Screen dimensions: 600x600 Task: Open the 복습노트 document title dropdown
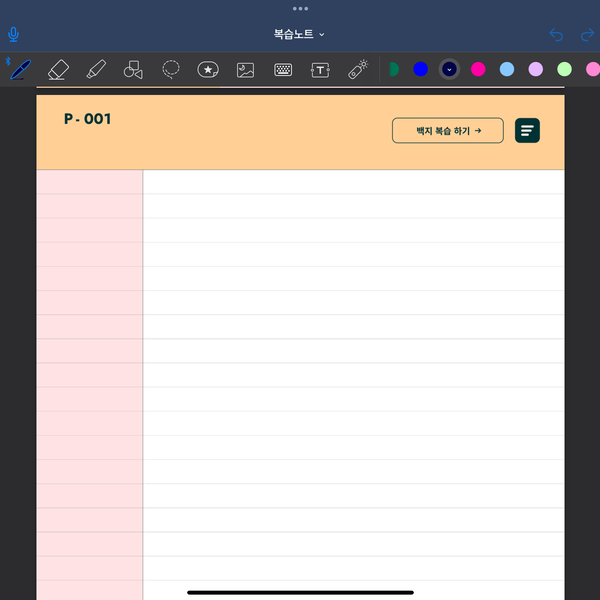[x=299, y=34]
